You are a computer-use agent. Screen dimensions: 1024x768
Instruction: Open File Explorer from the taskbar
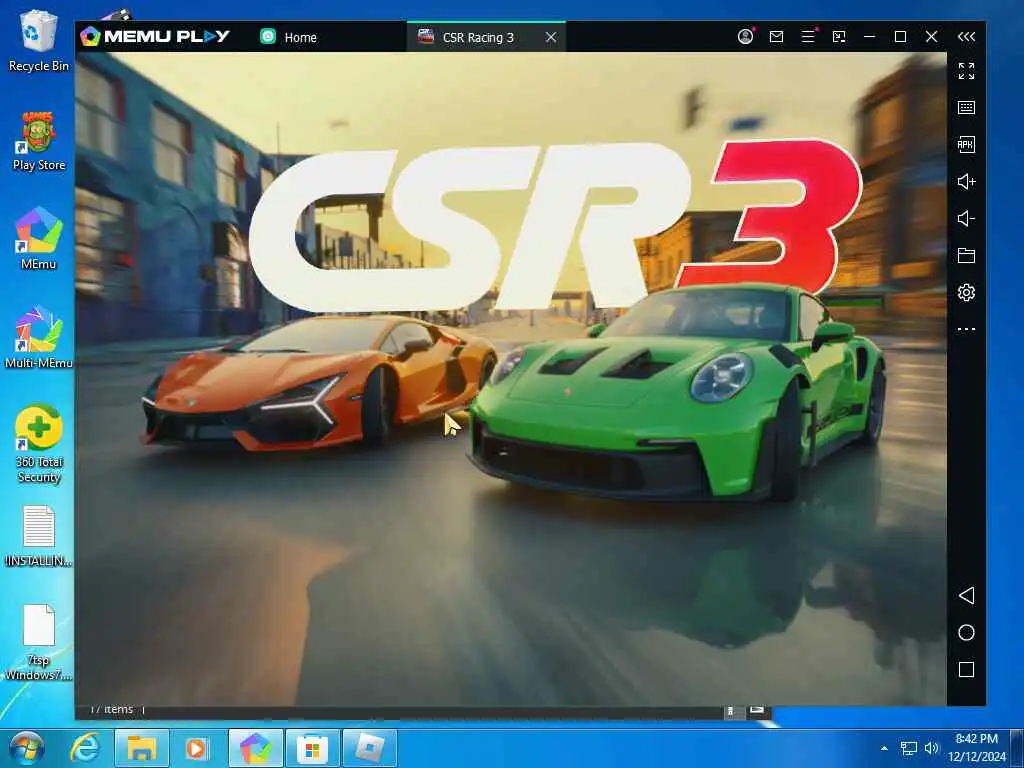point(142,748)
